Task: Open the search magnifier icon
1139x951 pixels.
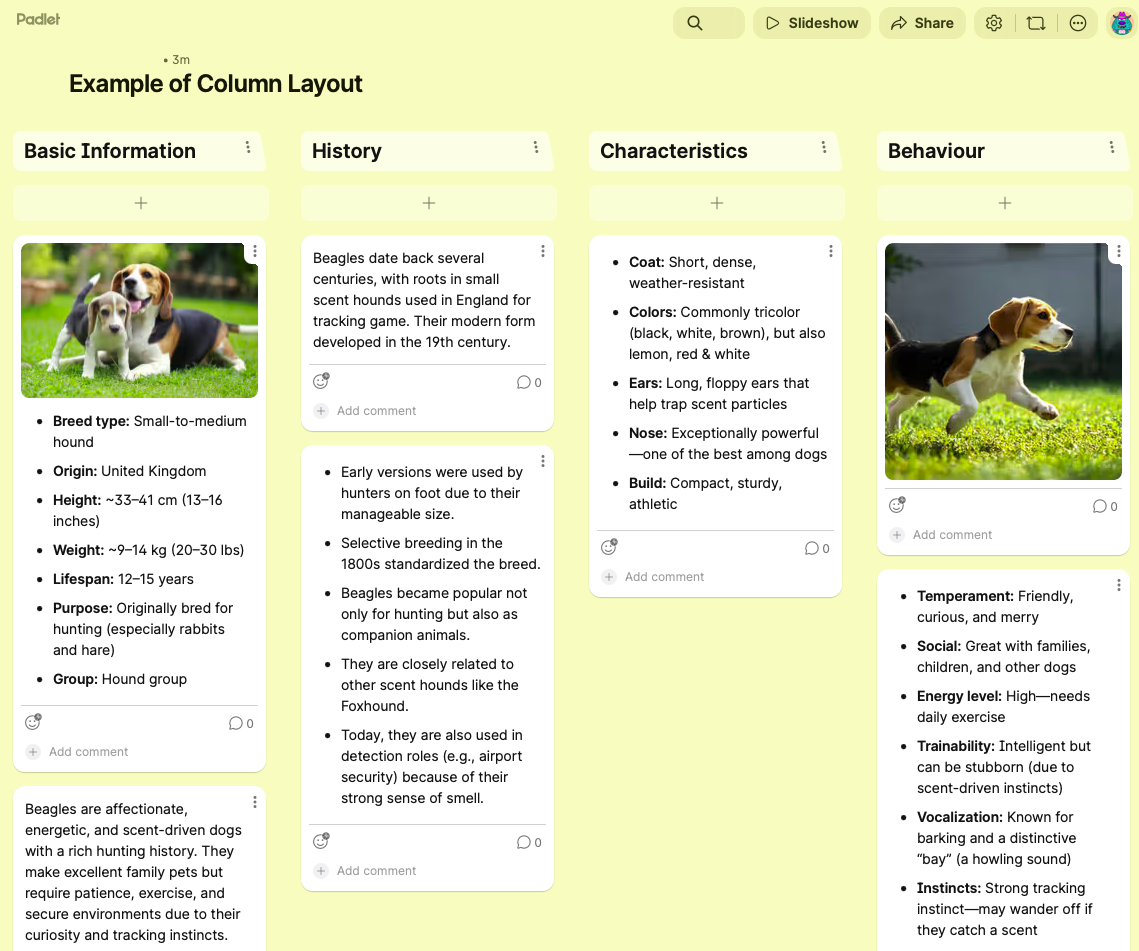Action: point(695,23)
